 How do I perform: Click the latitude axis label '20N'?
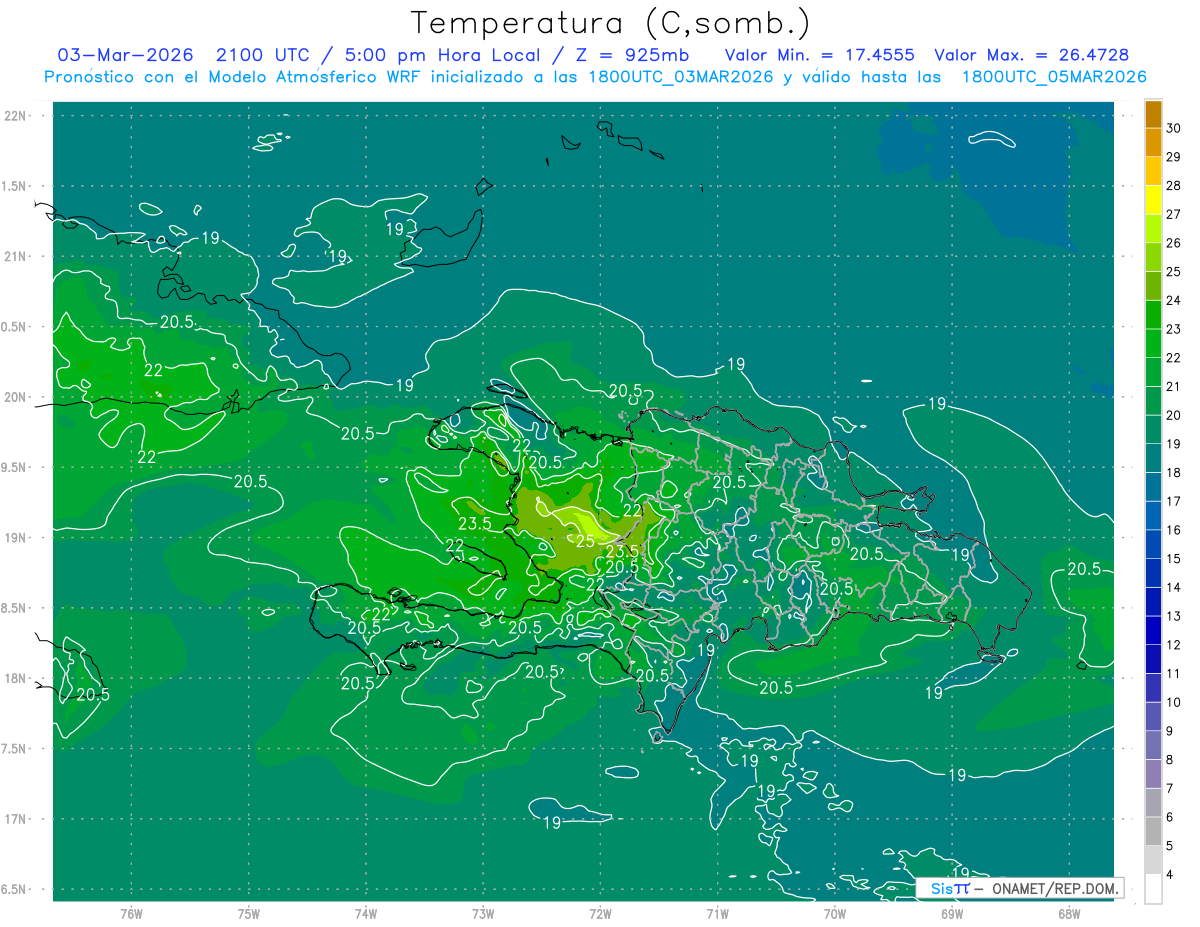point(17,398)
